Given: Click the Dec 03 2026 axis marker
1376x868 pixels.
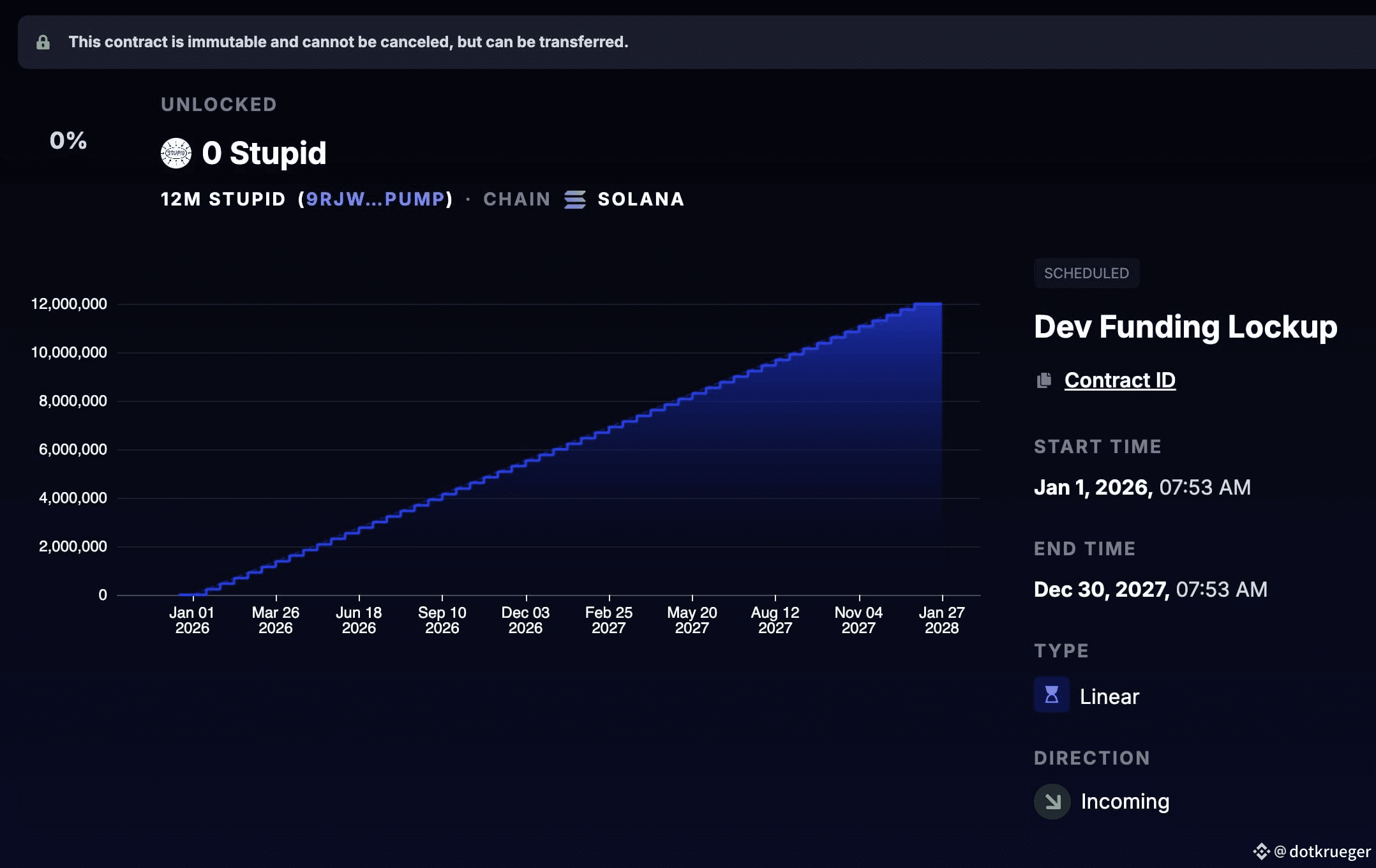Looking at the screenshot, I should click(525, 620).
